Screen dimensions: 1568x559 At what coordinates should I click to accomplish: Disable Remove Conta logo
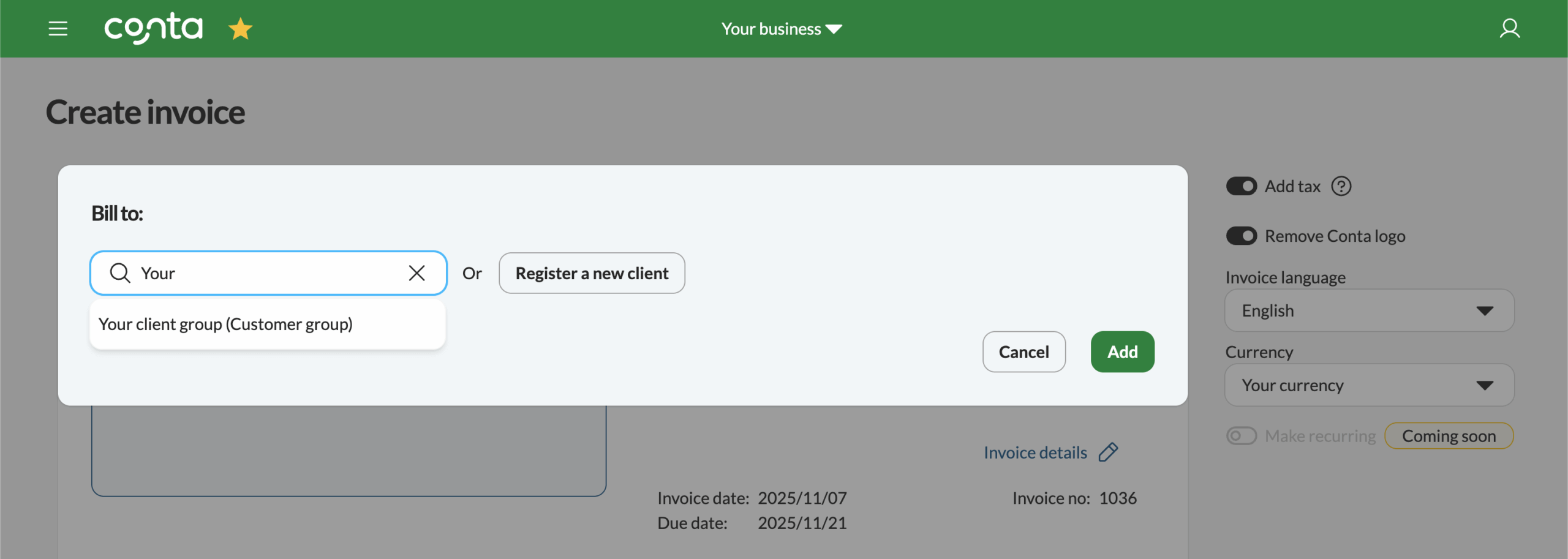(x=1242, y=236)
